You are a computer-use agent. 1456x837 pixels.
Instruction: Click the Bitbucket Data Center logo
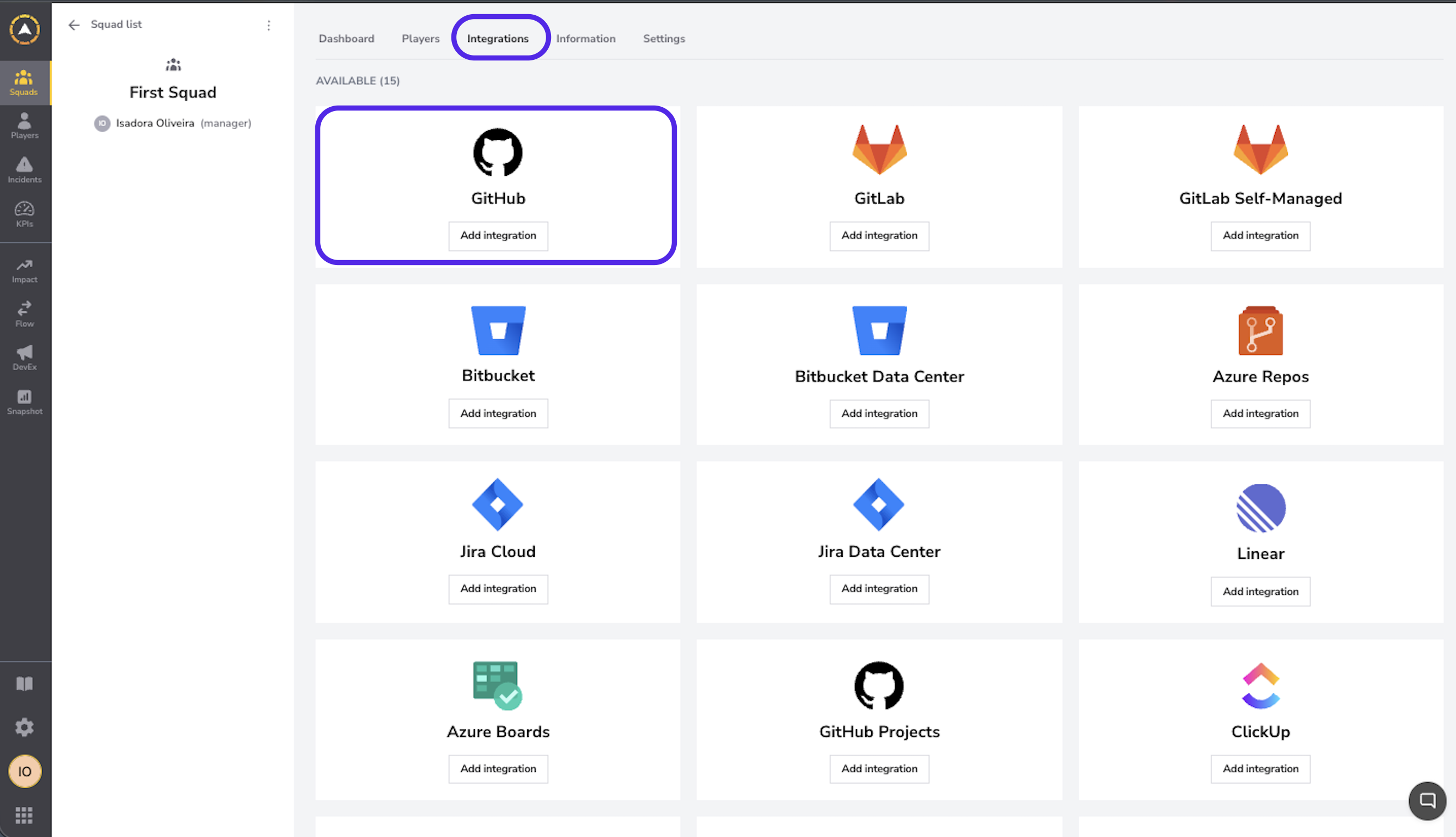(879, 330)
